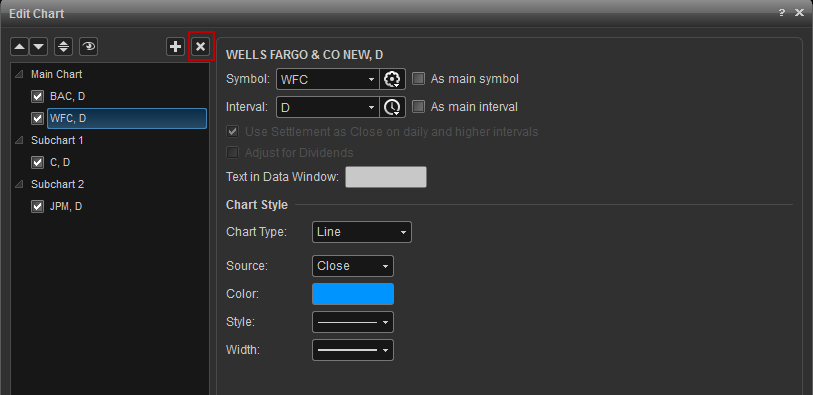
Task: Open the Source Close dropdown
Action: (353, 266)
